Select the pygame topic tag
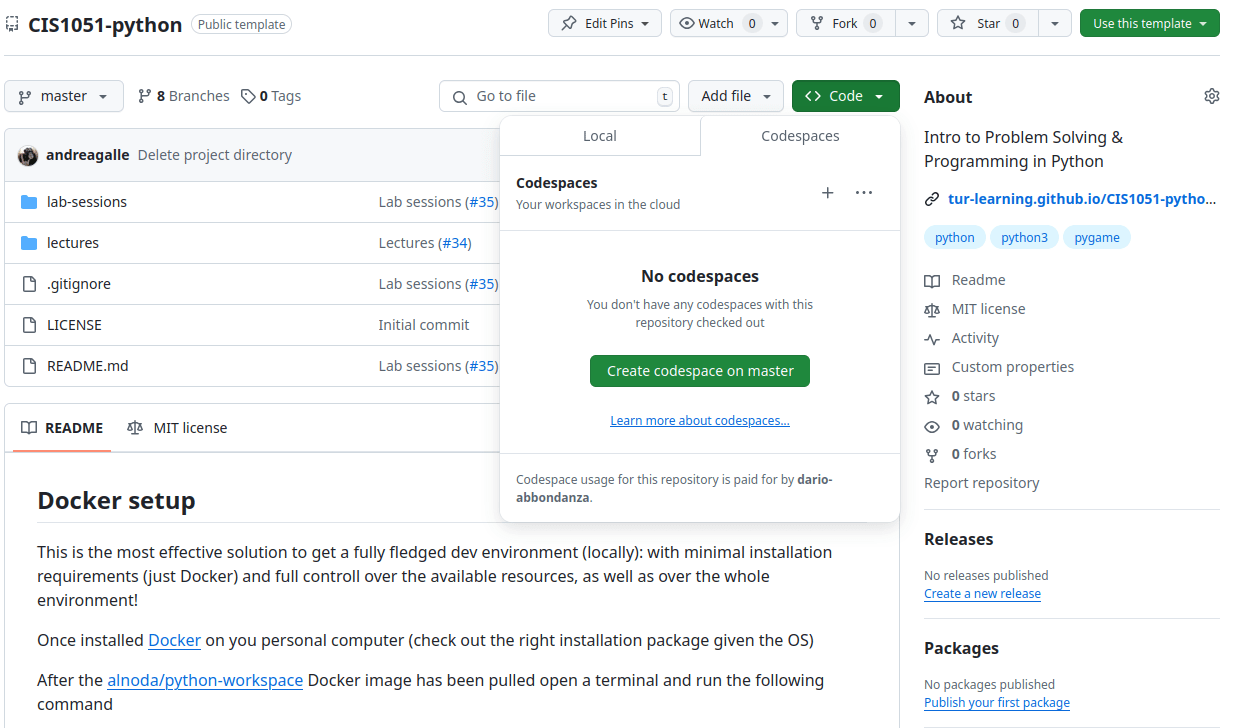Viewport: 1253px width, 728px height. pos(1097,238)
